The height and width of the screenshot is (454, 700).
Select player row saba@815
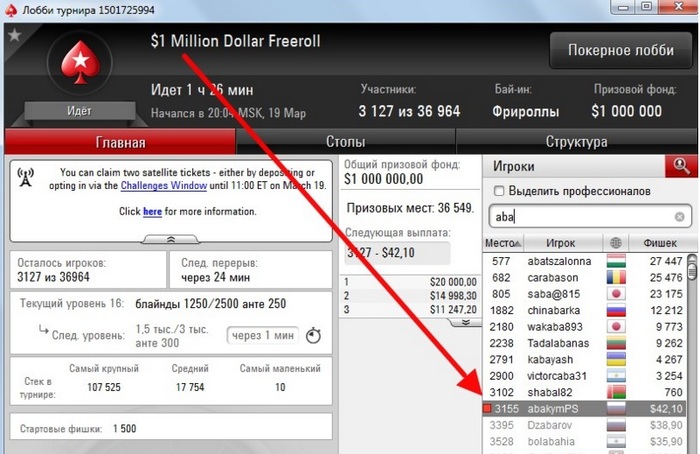tap(585, 294)
